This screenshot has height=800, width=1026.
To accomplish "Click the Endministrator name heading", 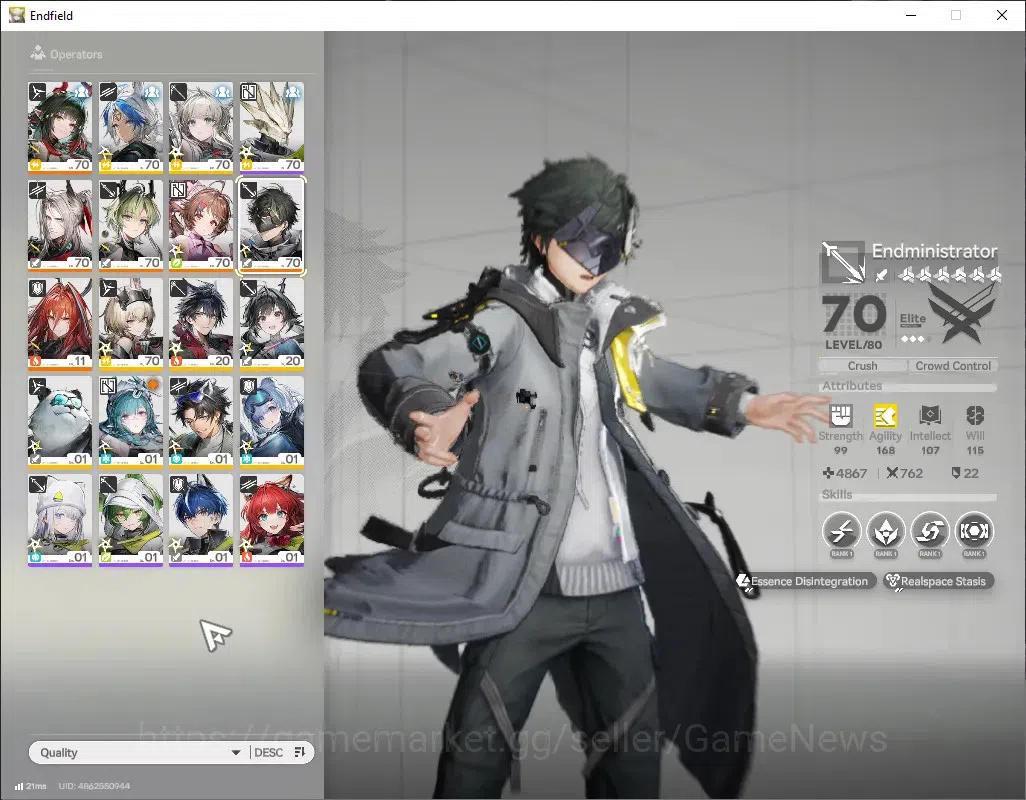I will tap(934, 251).
